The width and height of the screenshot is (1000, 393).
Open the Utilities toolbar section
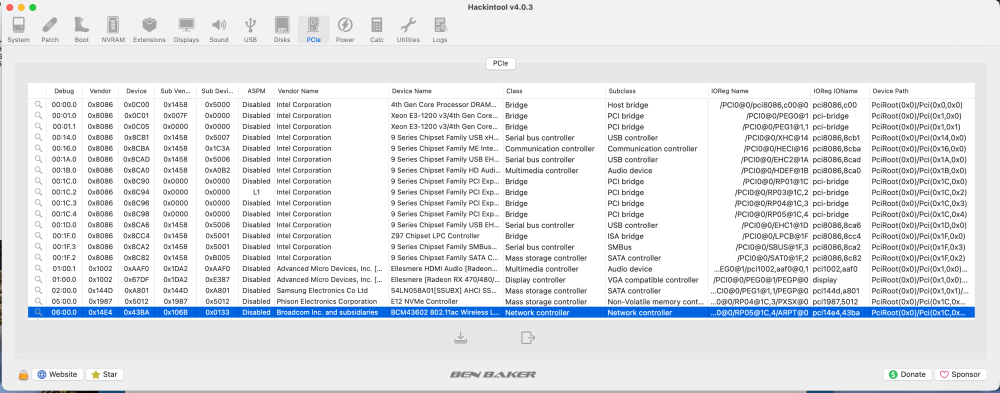click(x=408, y=30)
